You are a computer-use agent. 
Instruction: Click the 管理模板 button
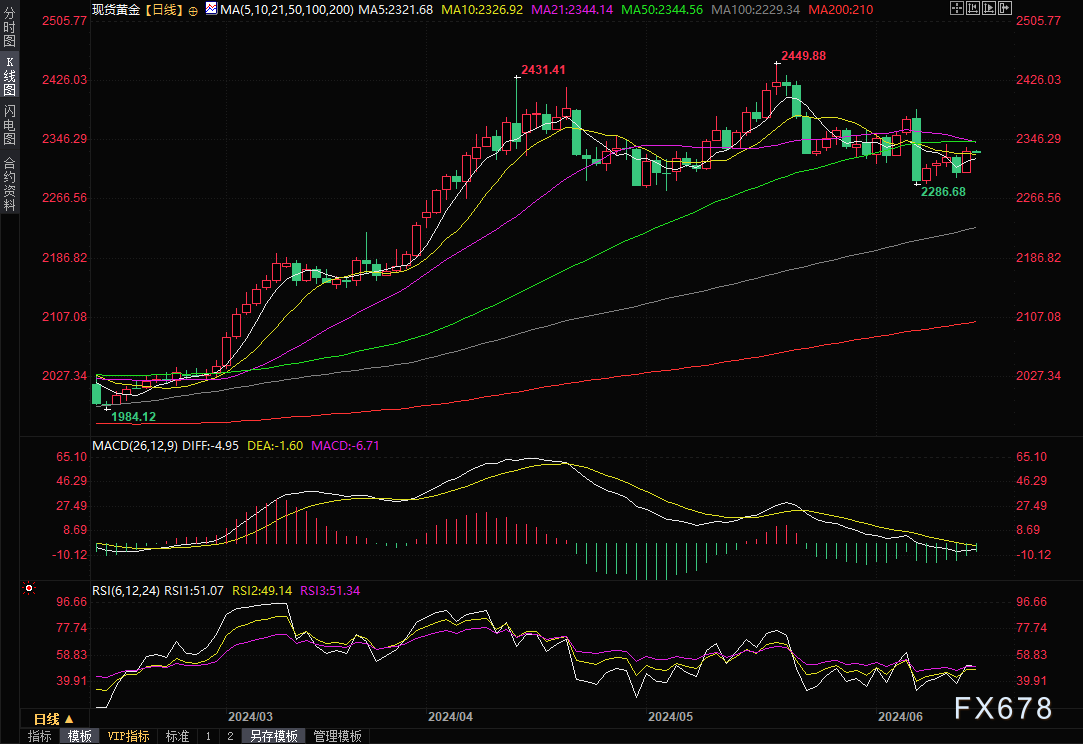tap(337, 736)
